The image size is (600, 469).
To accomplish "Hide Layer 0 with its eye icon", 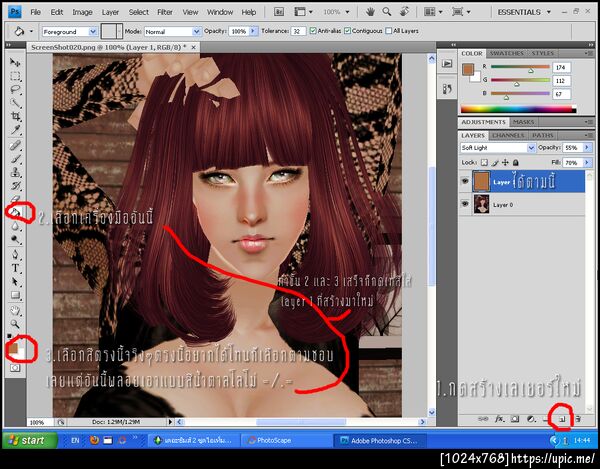I will tap(465, 204).
